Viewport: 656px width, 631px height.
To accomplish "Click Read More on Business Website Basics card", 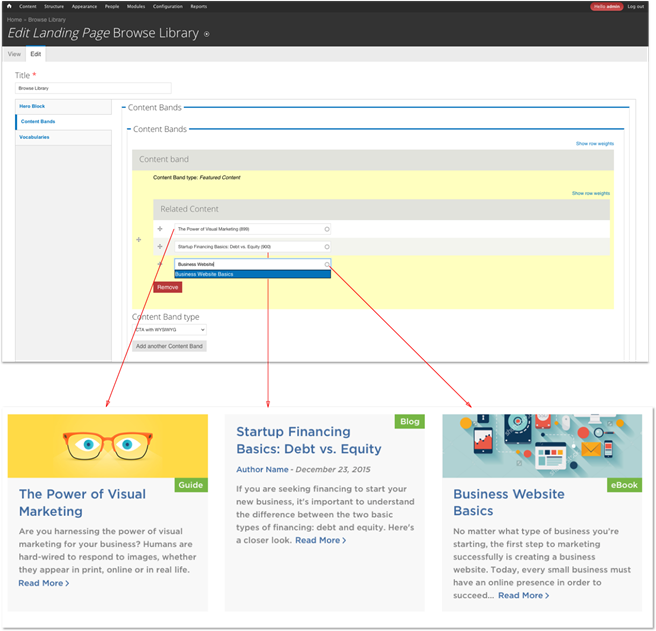I will [523, 596].
